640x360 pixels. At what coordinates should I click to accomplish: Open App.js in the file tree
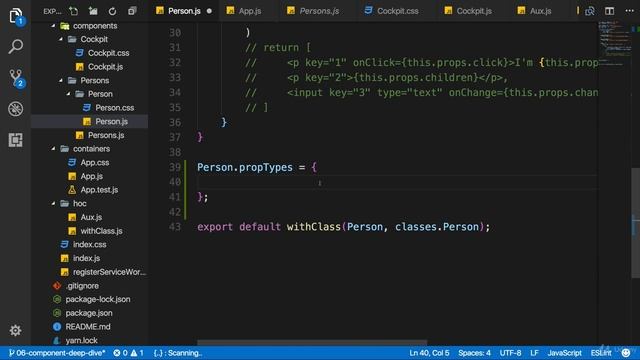coord(91,176)
